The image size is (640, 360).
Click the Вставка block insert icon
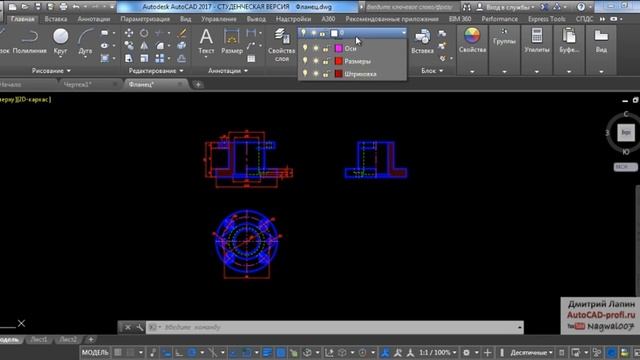(x=422, y=41)
